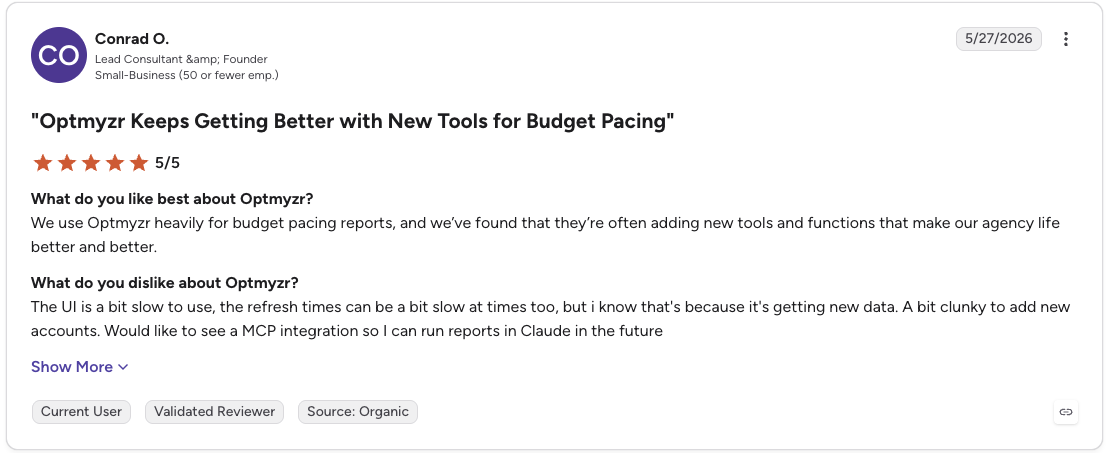Click the CO reviewer avatar

(x=59, y=55)
